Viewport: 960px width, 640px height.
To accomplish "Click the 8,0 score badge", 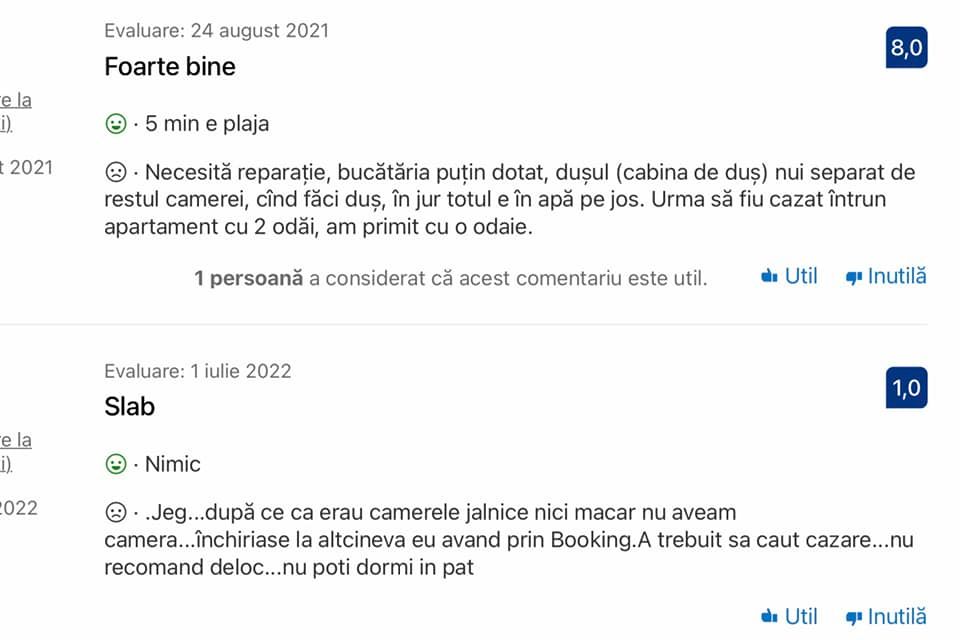I will click(906, 48).
